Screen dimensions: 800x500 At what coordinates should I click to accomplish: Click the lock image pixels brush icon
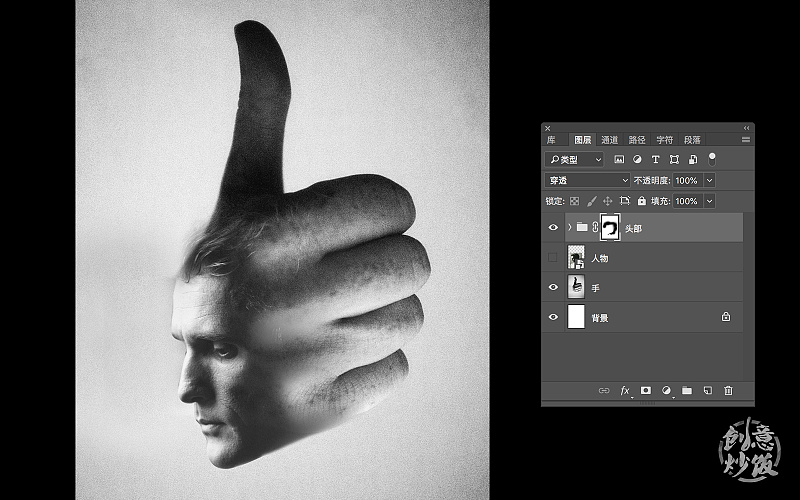[x=591, y=201]
